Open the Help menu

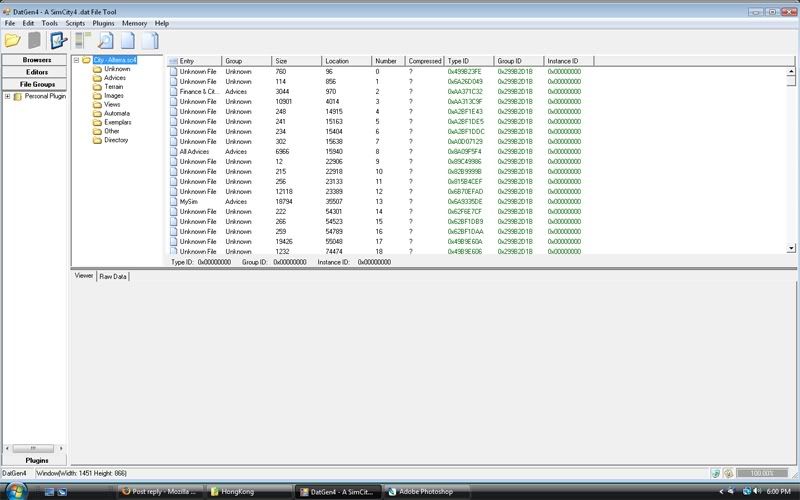click(162, 23)
